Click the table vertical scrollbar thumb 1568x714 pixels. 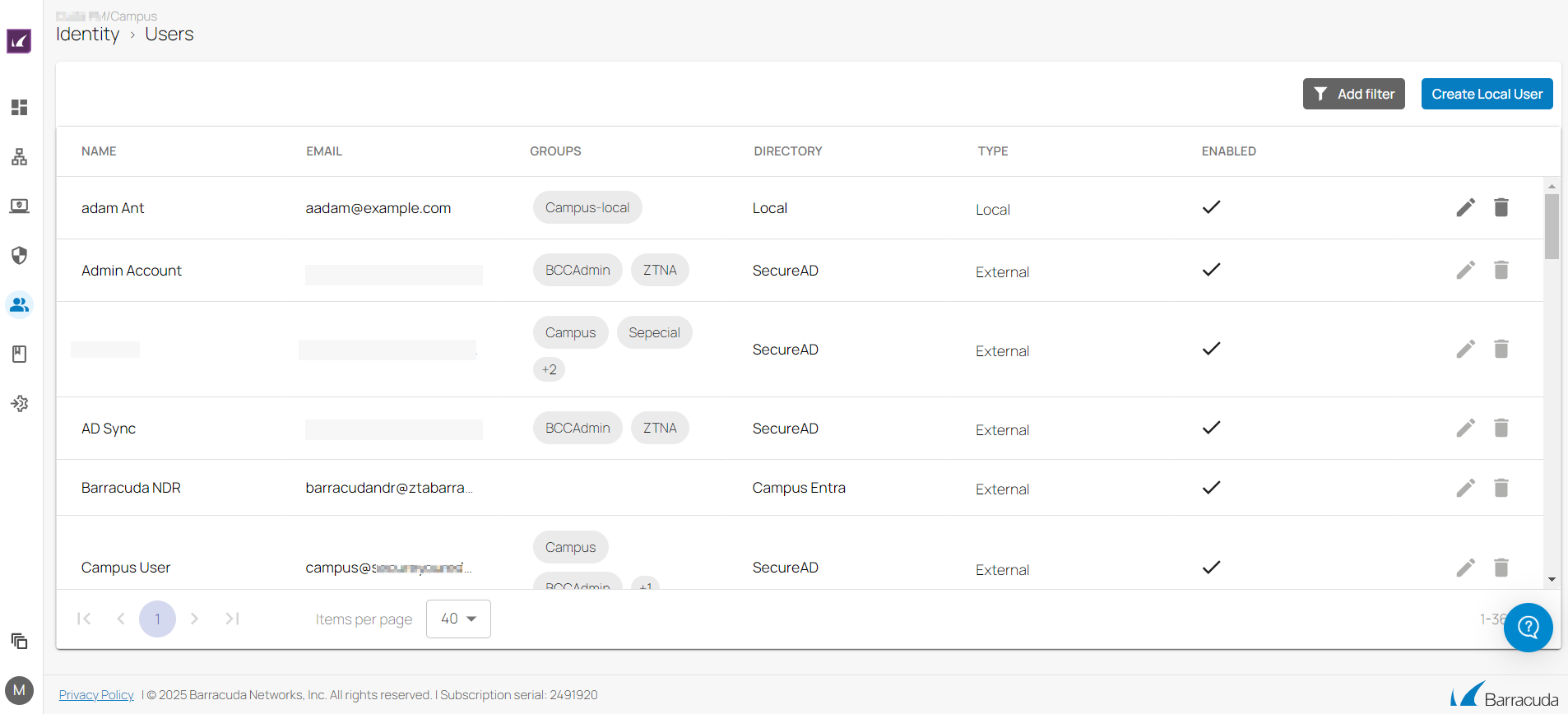(1552, 226)
